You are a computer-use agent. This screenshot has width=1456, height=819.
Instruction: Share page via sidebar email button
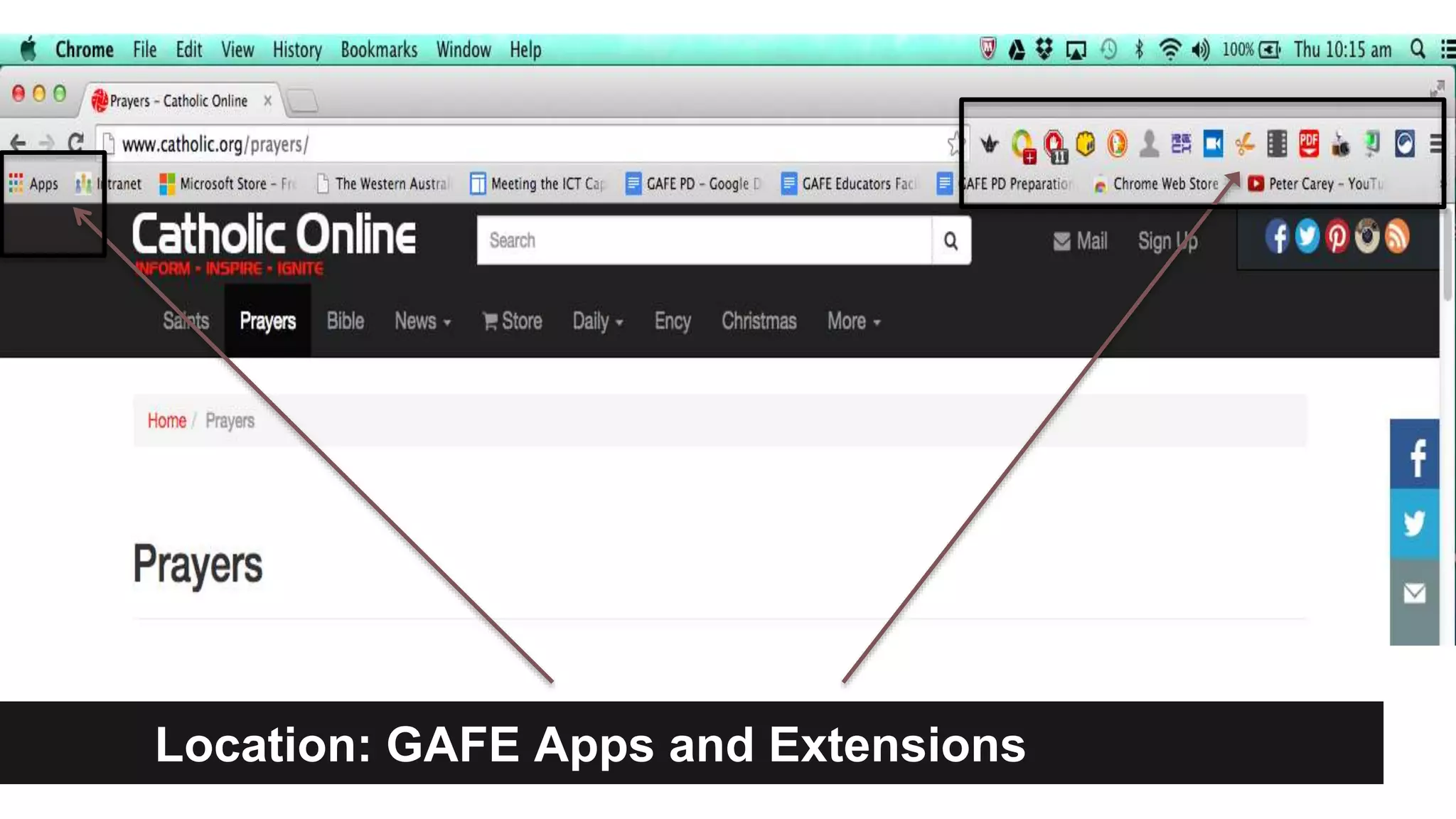click(1415, 594)
